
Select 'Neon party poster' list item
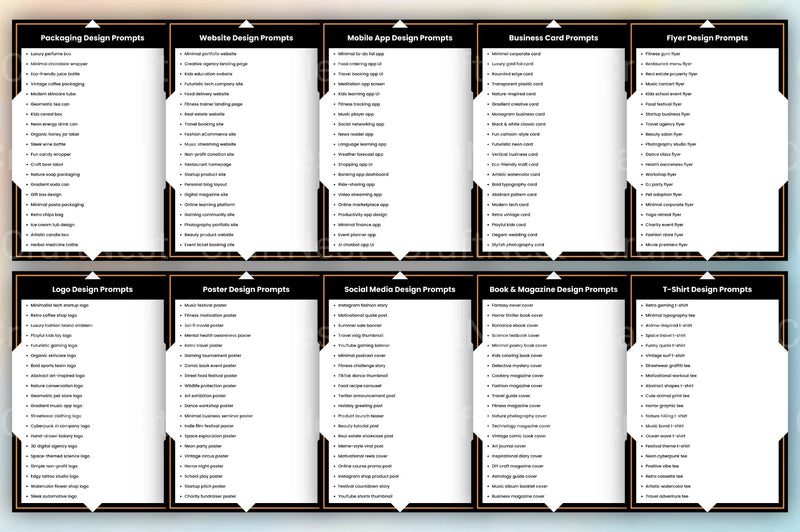[203, 446]
